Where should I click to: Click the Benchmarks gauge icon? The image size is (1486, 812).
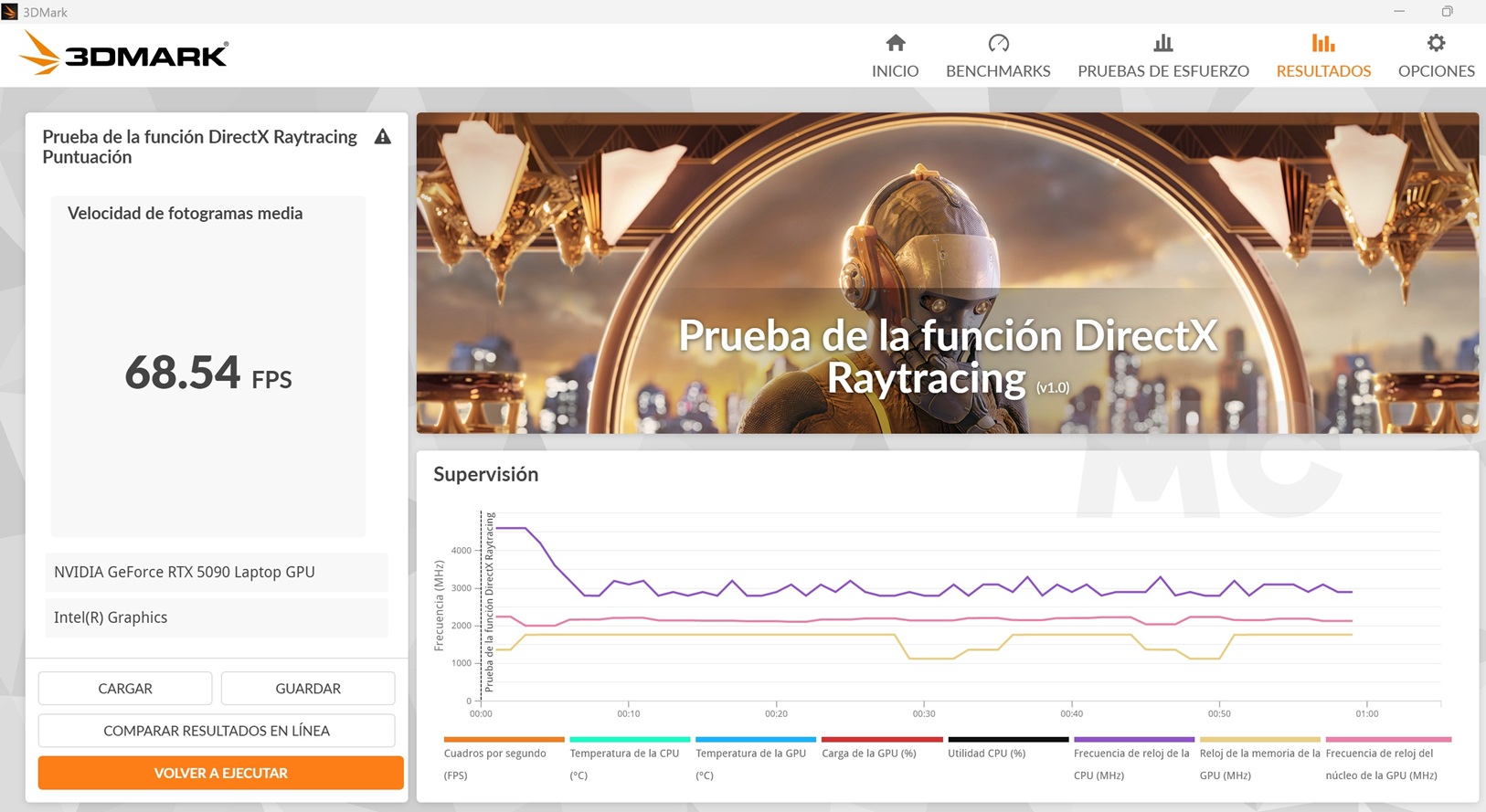coord(998,43)
